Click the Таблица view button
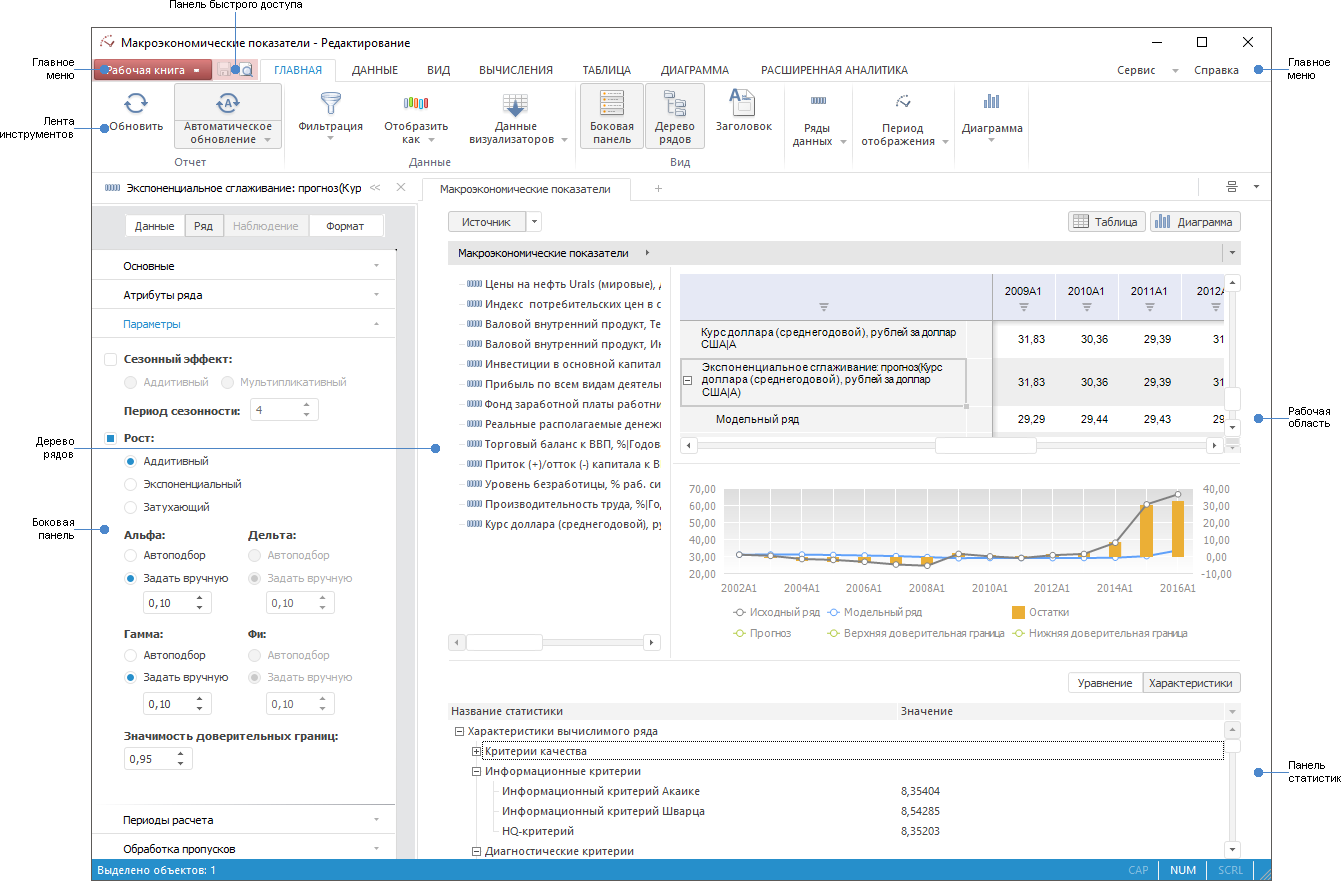The height and width of the screenshot is (881, 1341). (1106, 222)
